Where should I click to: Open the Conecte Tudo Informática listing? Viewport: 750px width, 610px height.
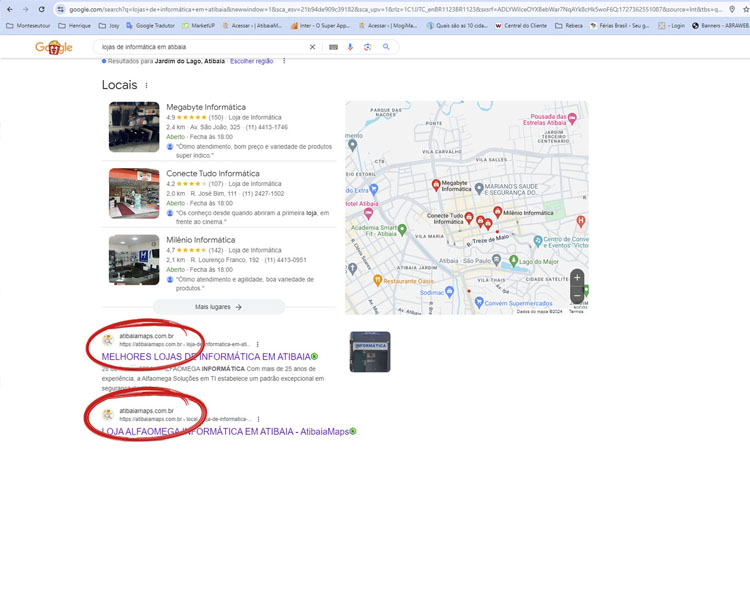coord(213,174)
